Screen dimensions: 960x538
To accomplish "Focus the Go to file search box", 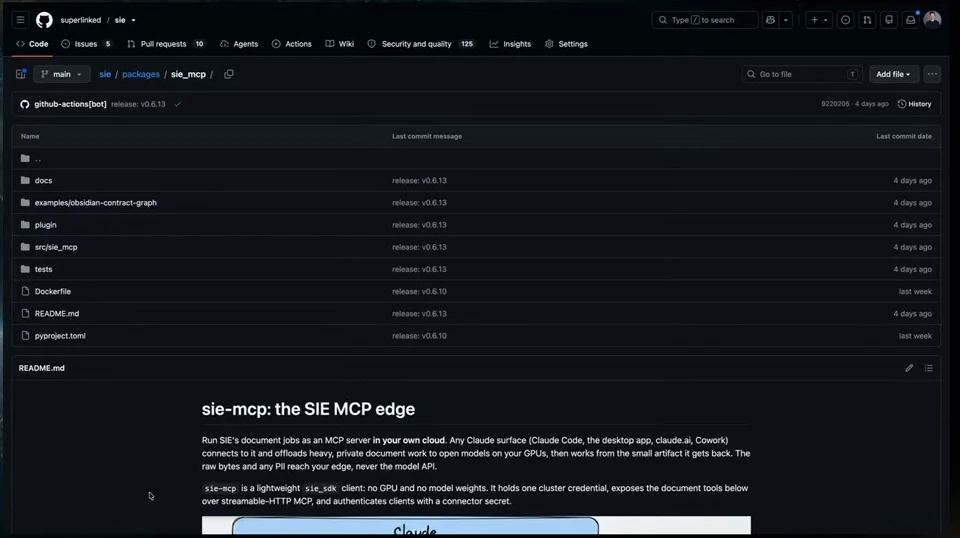I will 801,74.
